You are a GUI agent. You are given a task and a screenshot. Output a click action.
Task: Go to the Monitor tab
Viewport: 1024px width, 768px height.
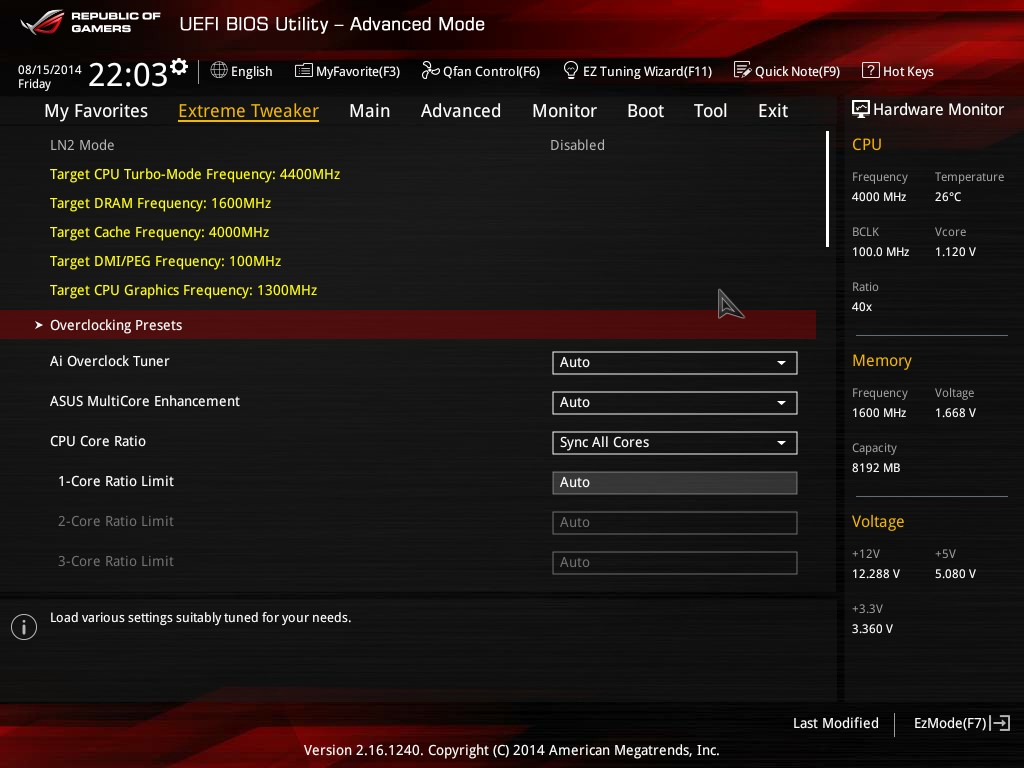coord(564,111)
